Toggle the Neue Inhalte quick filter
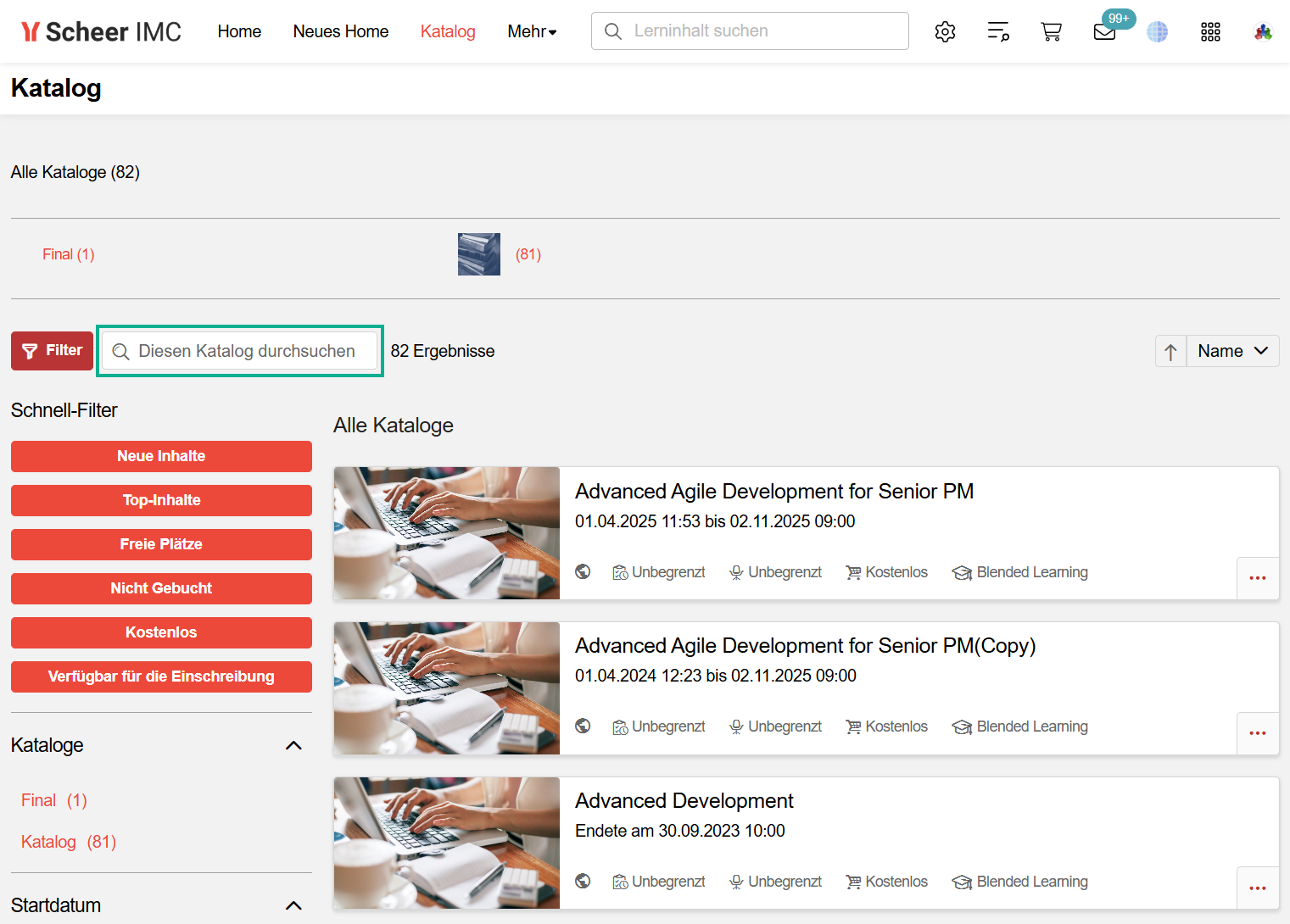The width and height of the screenshot is (1290, 924). [x=161, y=456]
